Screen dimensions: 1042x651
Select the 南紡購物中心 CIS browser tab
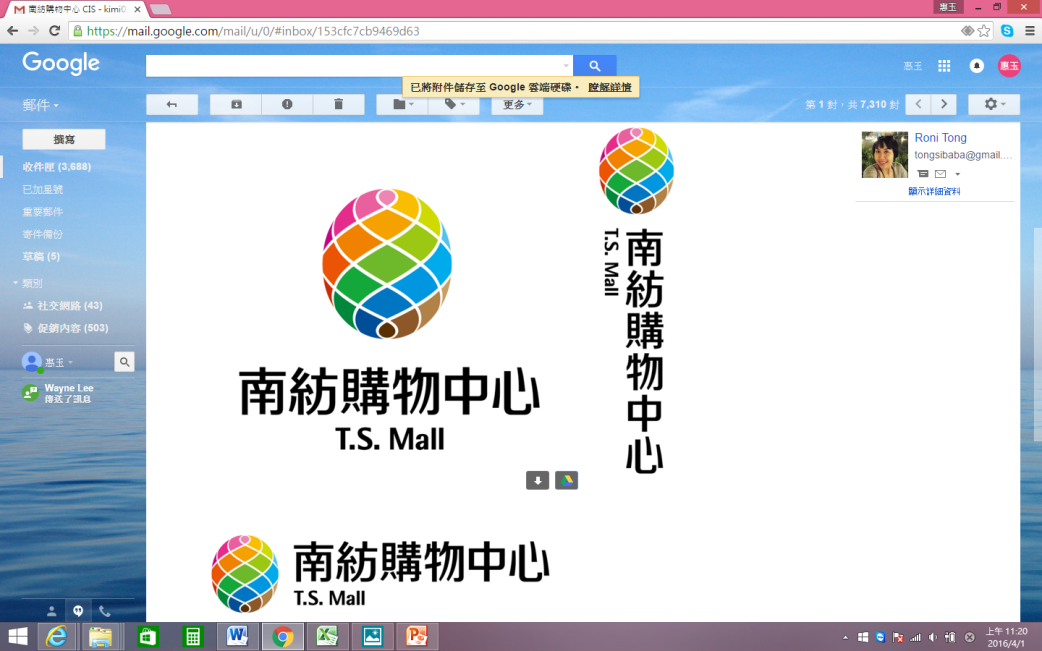(76, 9)
